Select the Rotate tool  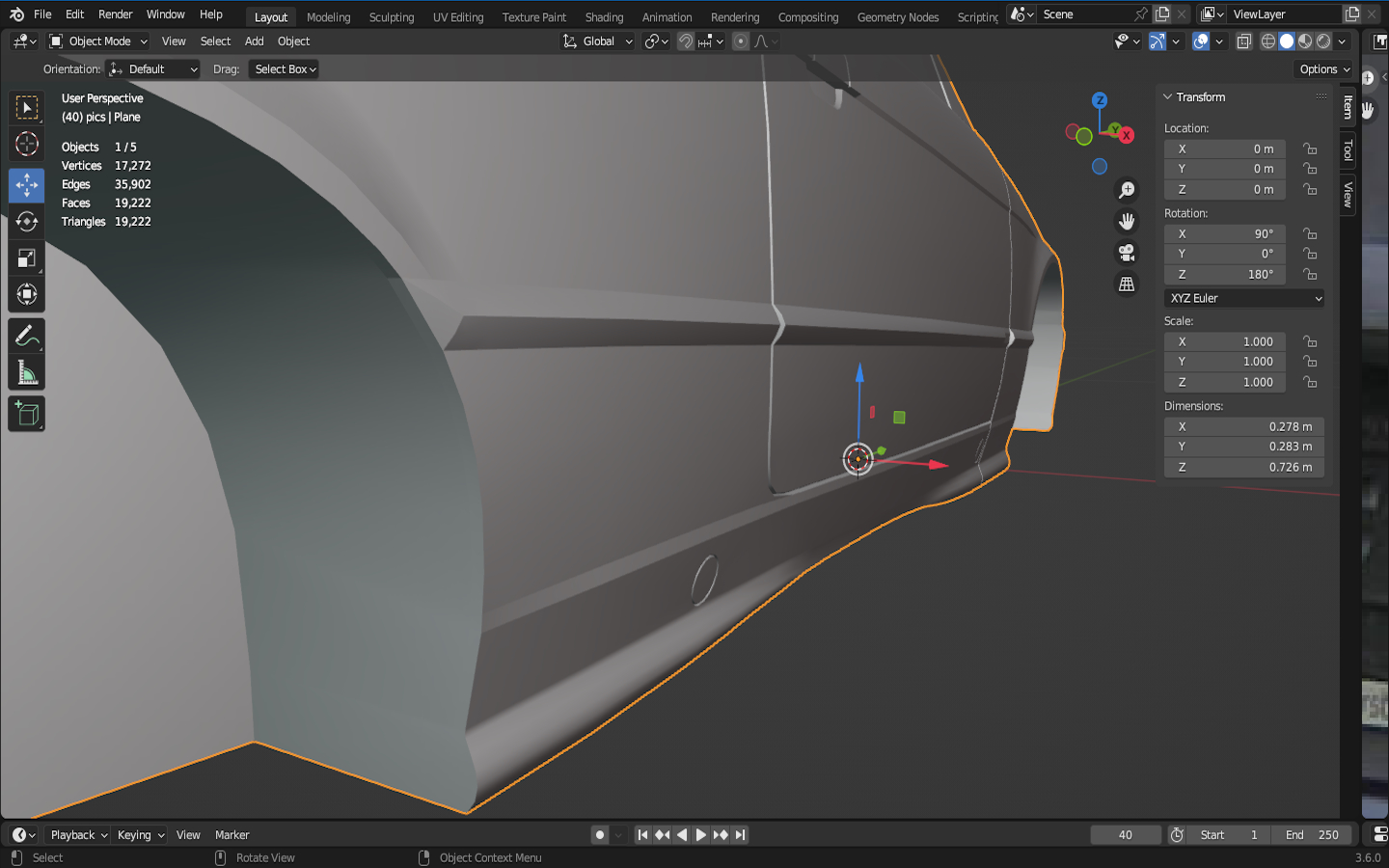click(x=26, y=221)
